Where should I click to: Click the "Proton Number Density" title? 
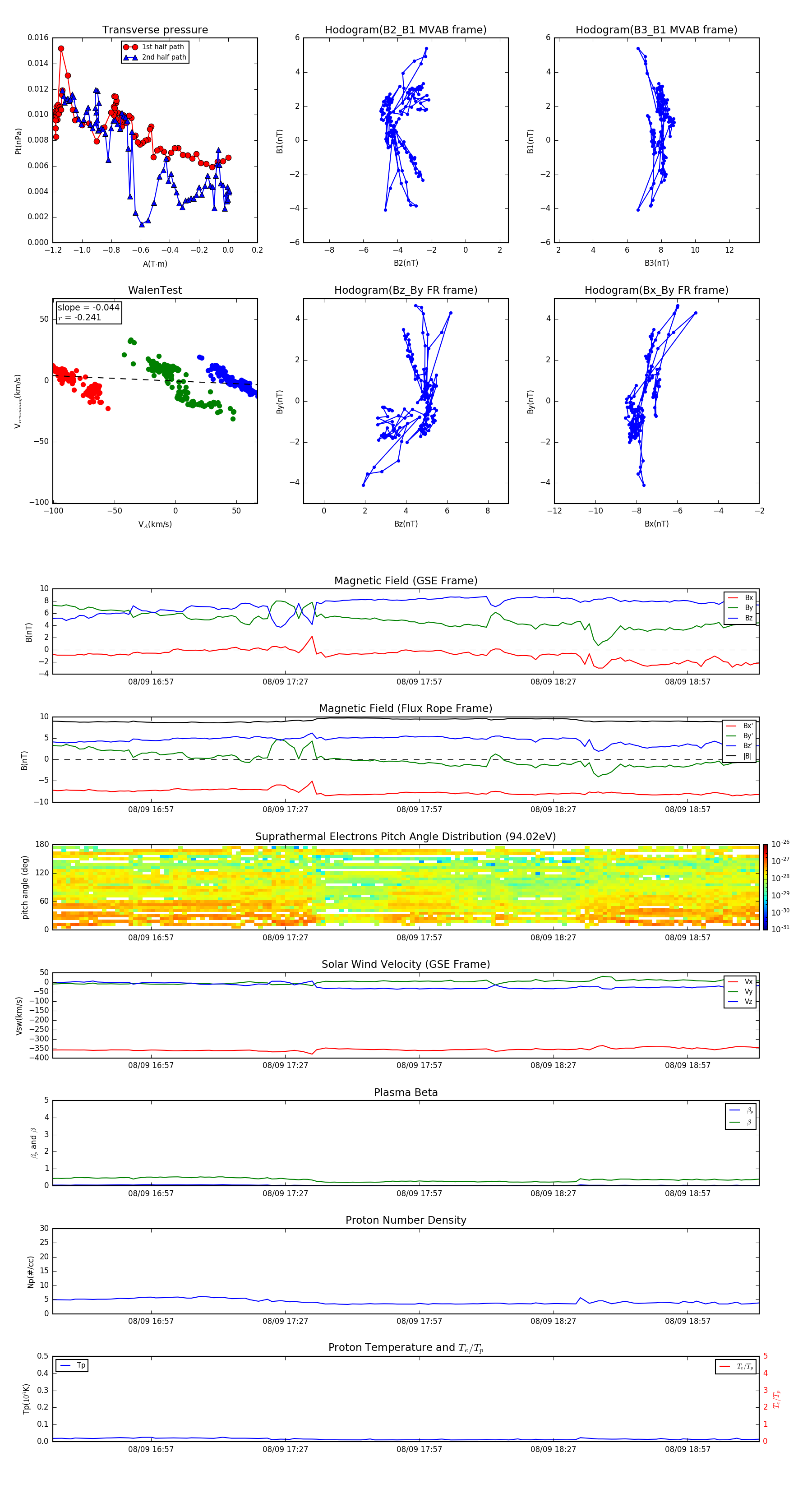(x=406, y=1220)
